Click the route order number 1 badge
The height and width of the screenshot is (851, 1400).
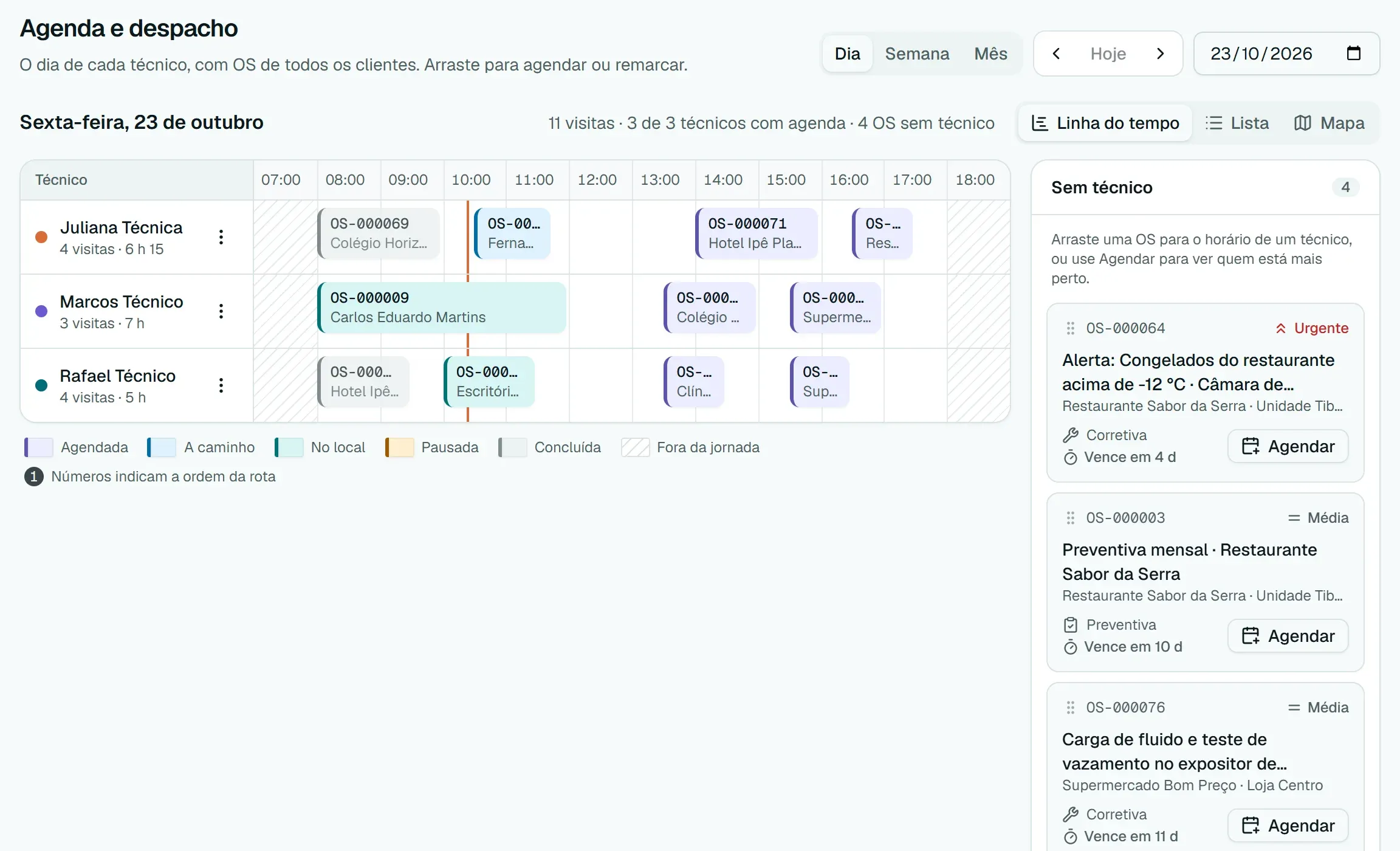(x=34, y=477)
